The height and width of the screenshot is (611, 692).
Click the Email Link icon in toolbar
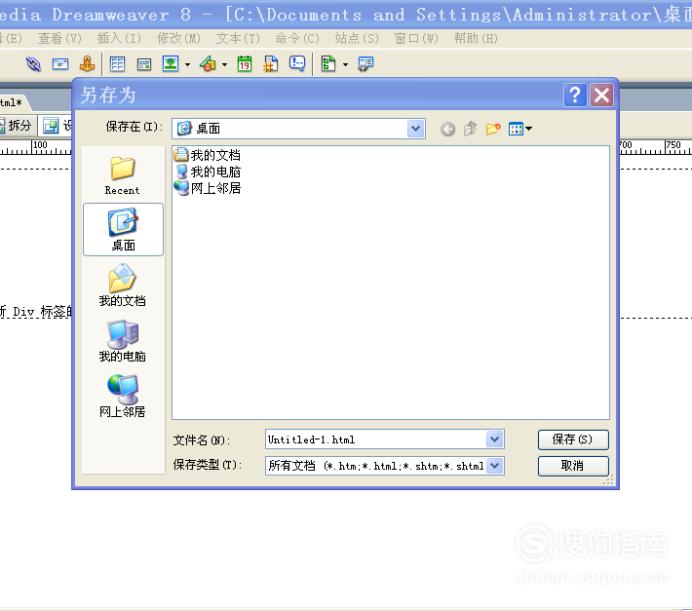[x=60, y=64]
